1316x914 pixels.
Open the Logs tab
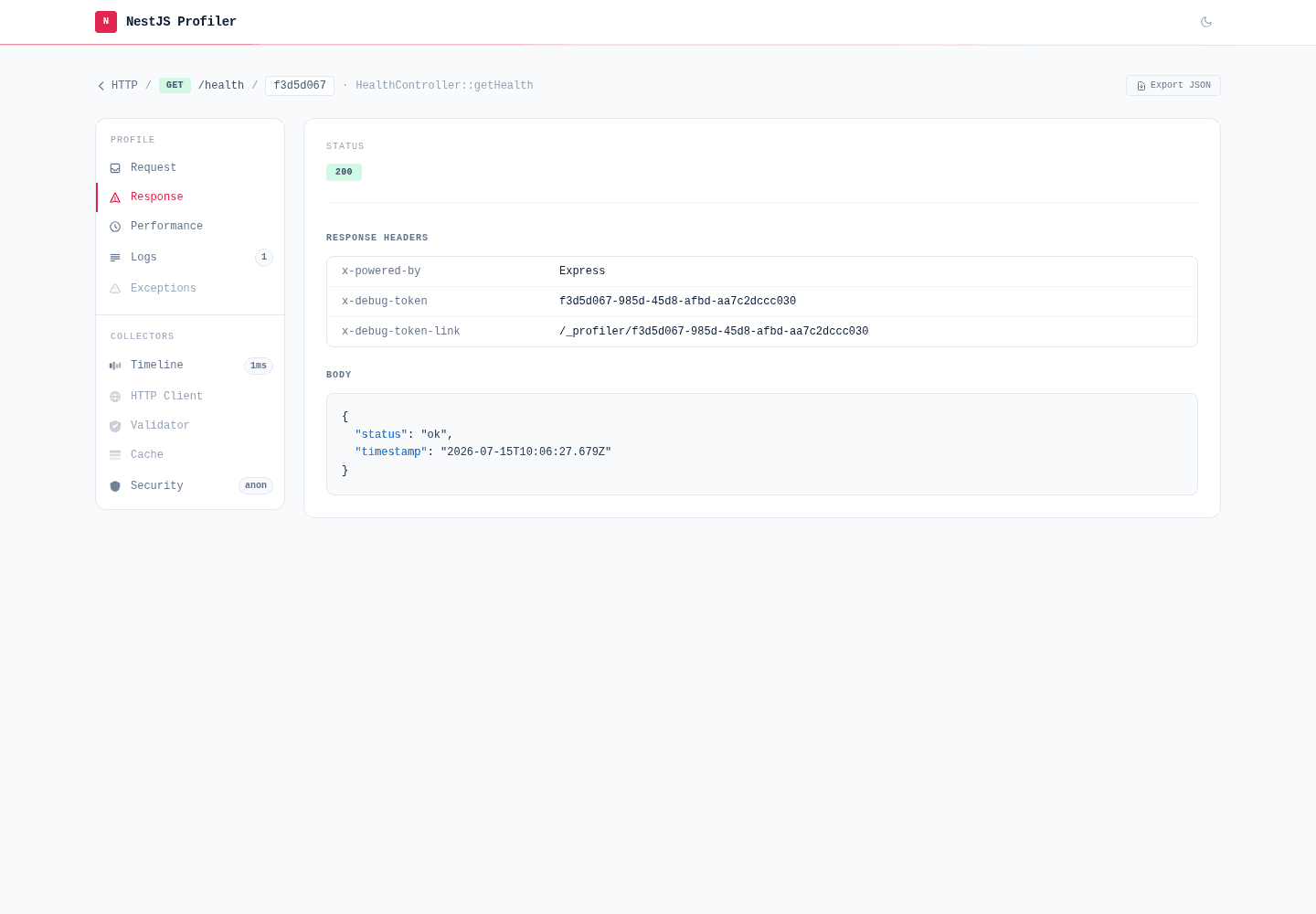pyautogui.click(x=190, y=258)
